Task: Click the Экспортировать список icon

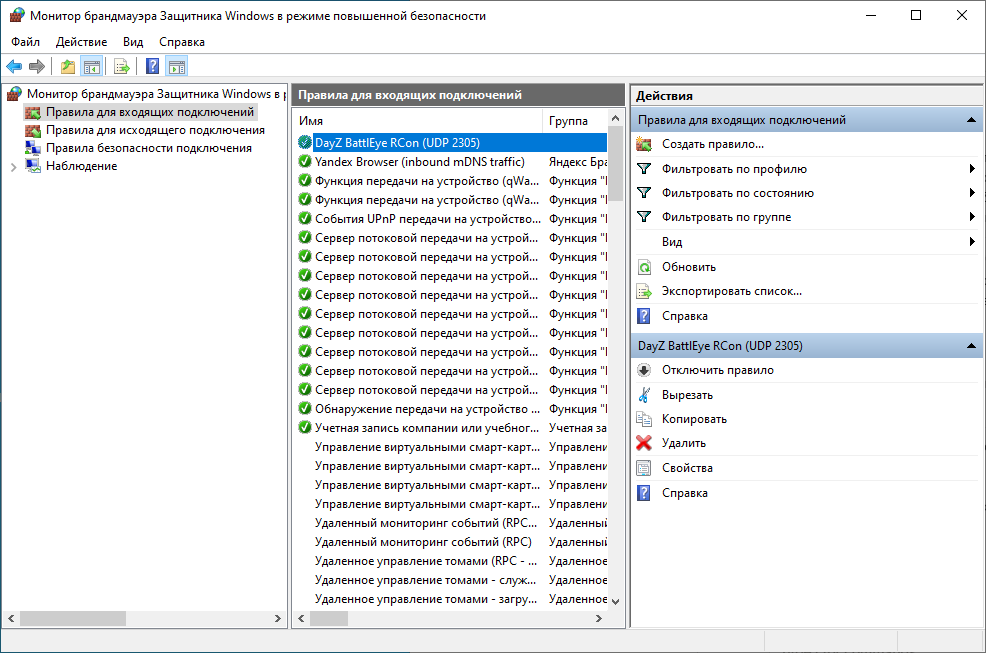Action: click(x=644, y=291)
